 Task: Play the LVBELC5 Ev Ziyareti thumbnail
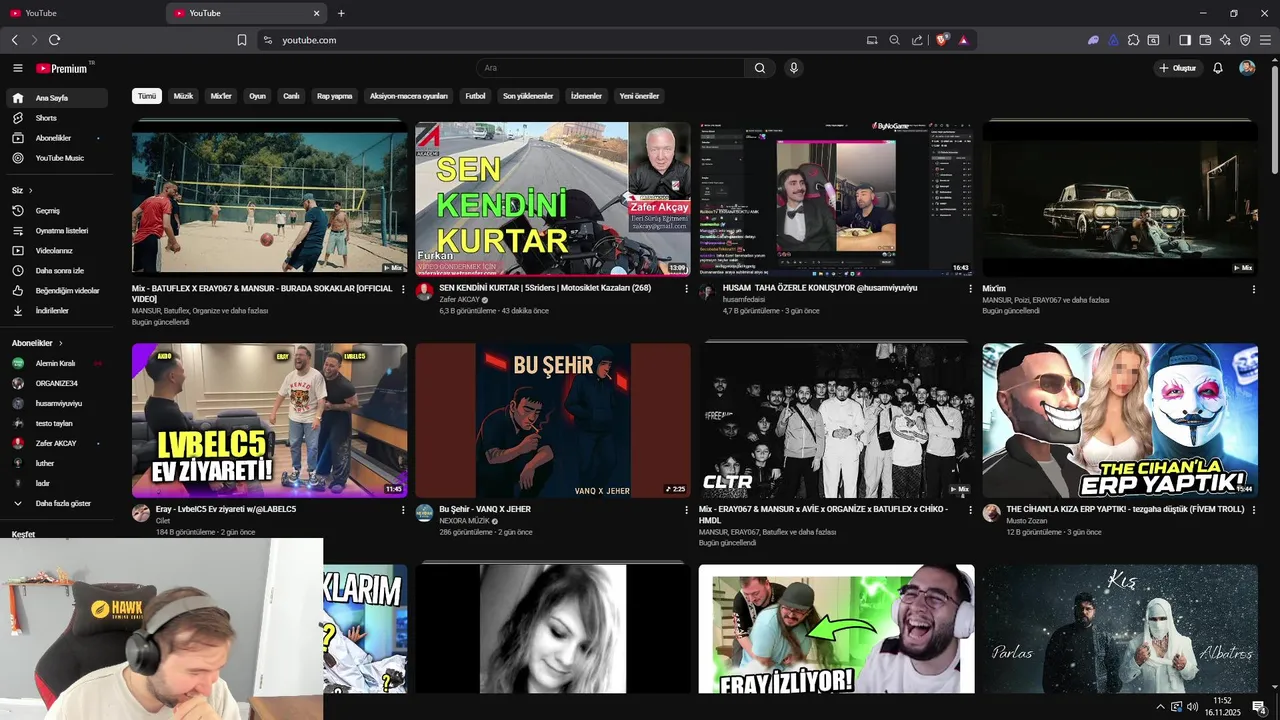[x=269, y=420]
